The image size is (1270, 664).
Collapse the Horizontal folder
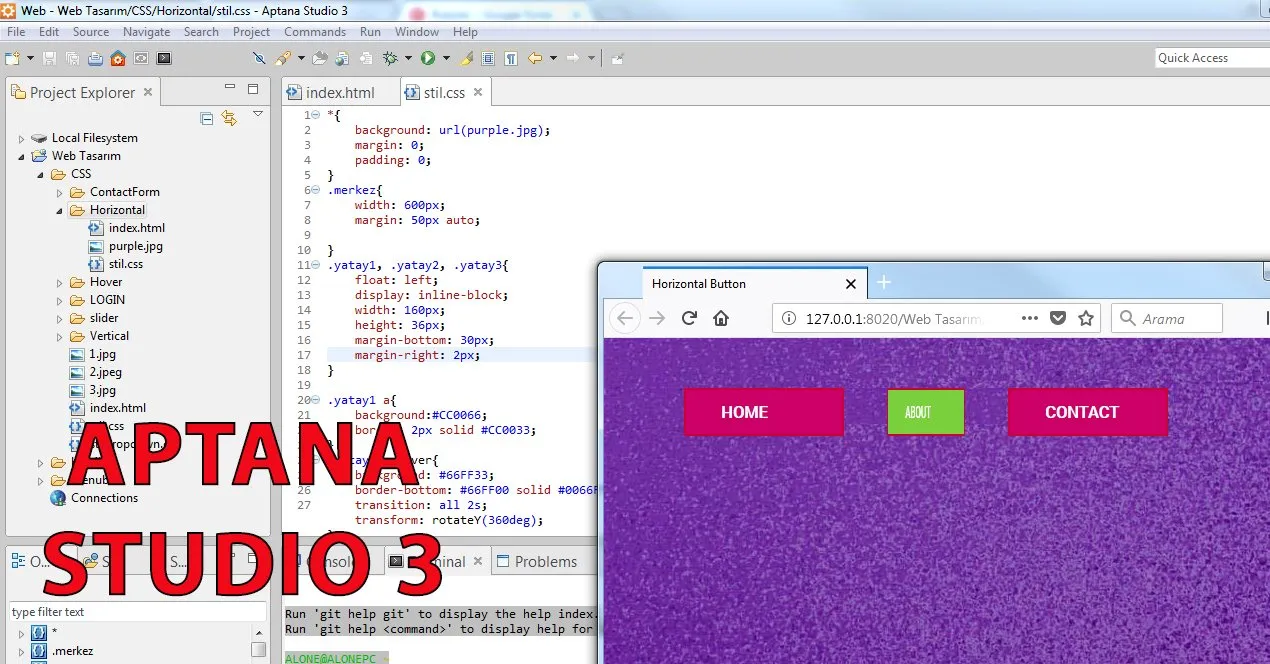(59, 210)
